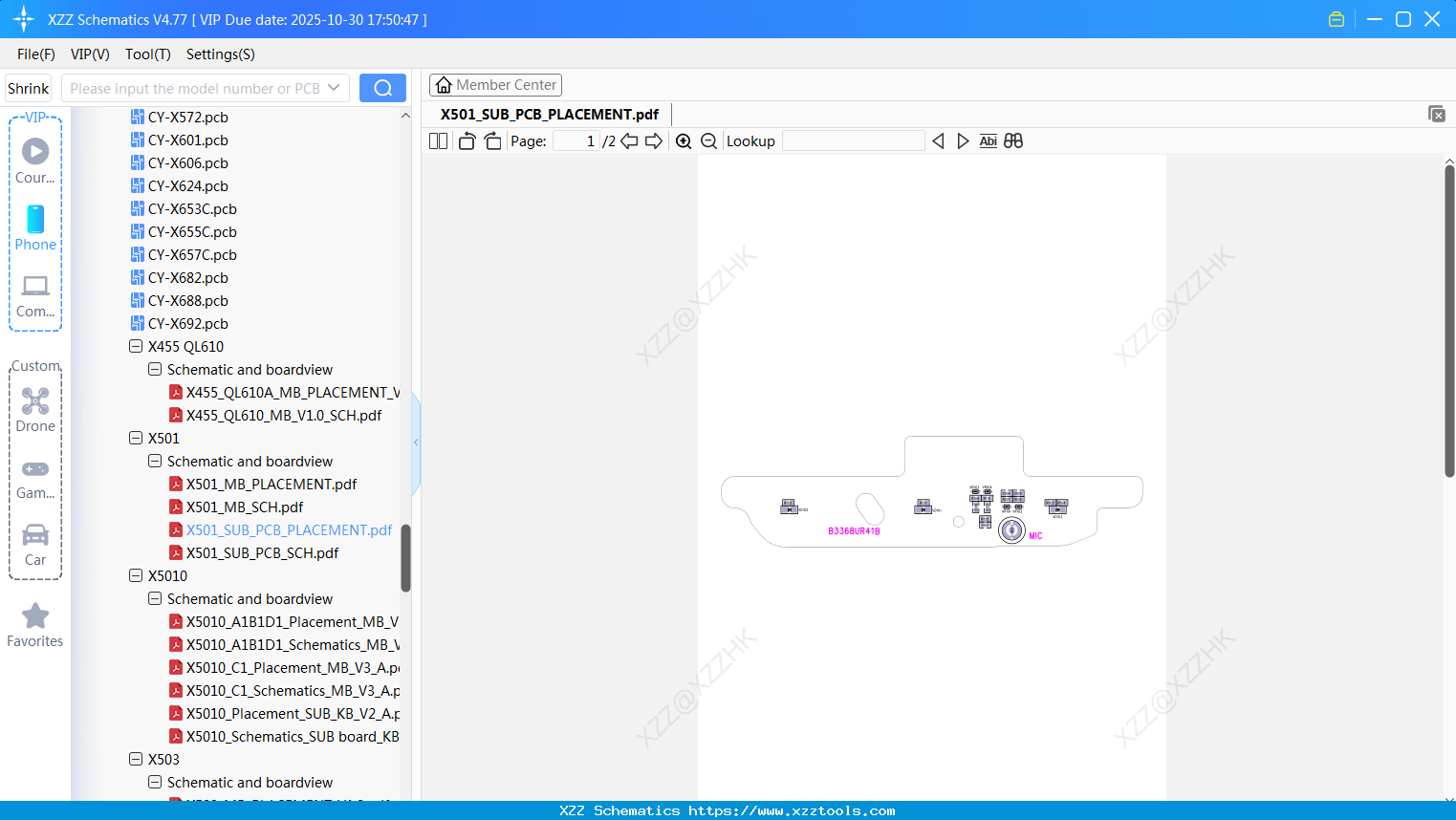Open the Settings(S) menu
Screen dimensions: 1456x820
221,54
